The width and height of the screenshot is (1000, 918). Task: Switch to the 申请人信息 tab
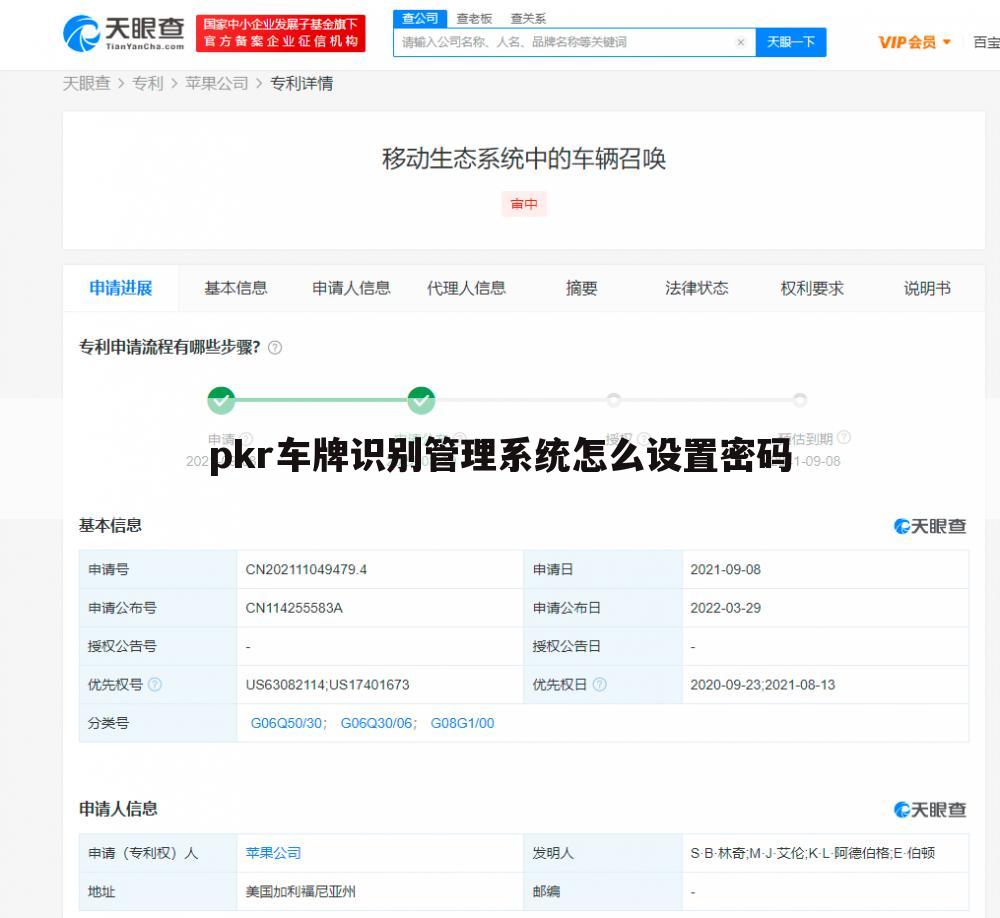(x=351, y=288)
